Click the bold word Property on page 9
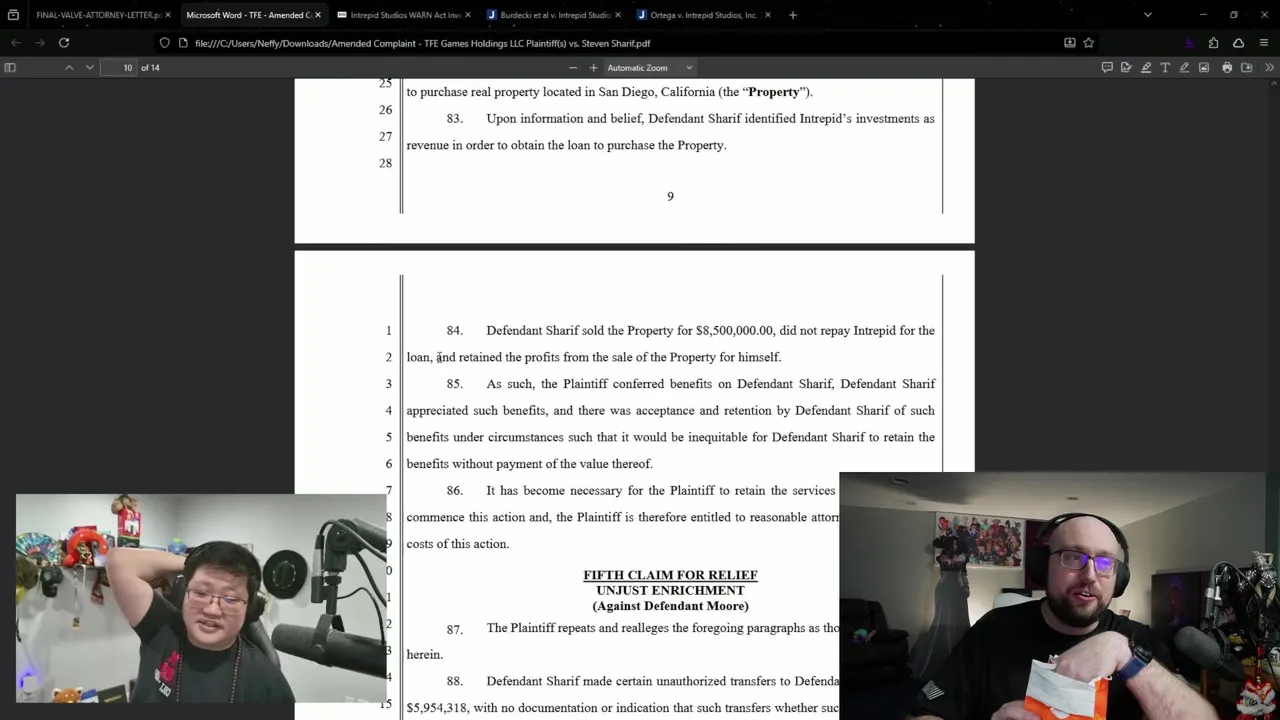Image resolution: width=1280 pixels, height=720 pixels. pyautogui.click(x=774, y=92)
